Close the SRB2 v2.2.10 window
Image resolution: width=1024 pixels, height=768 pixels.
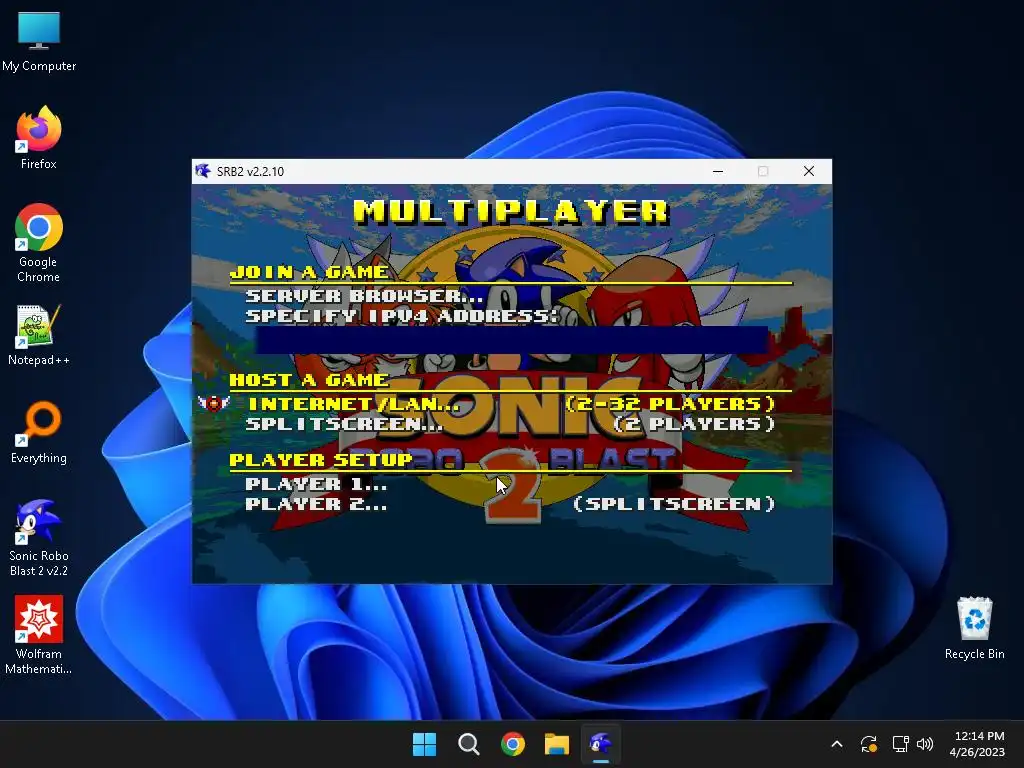[x=808, y=171]
